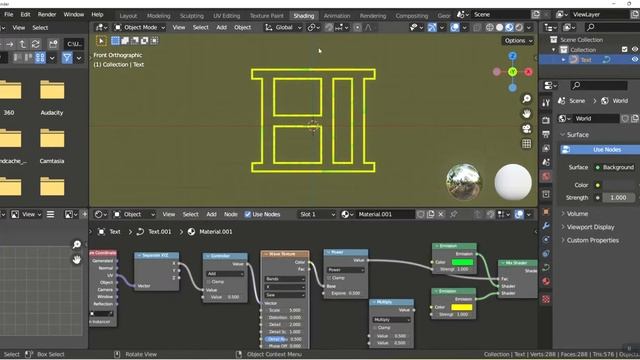Open the node editor Node menu
Screen dimensions: 640x360
coord(231,214)
